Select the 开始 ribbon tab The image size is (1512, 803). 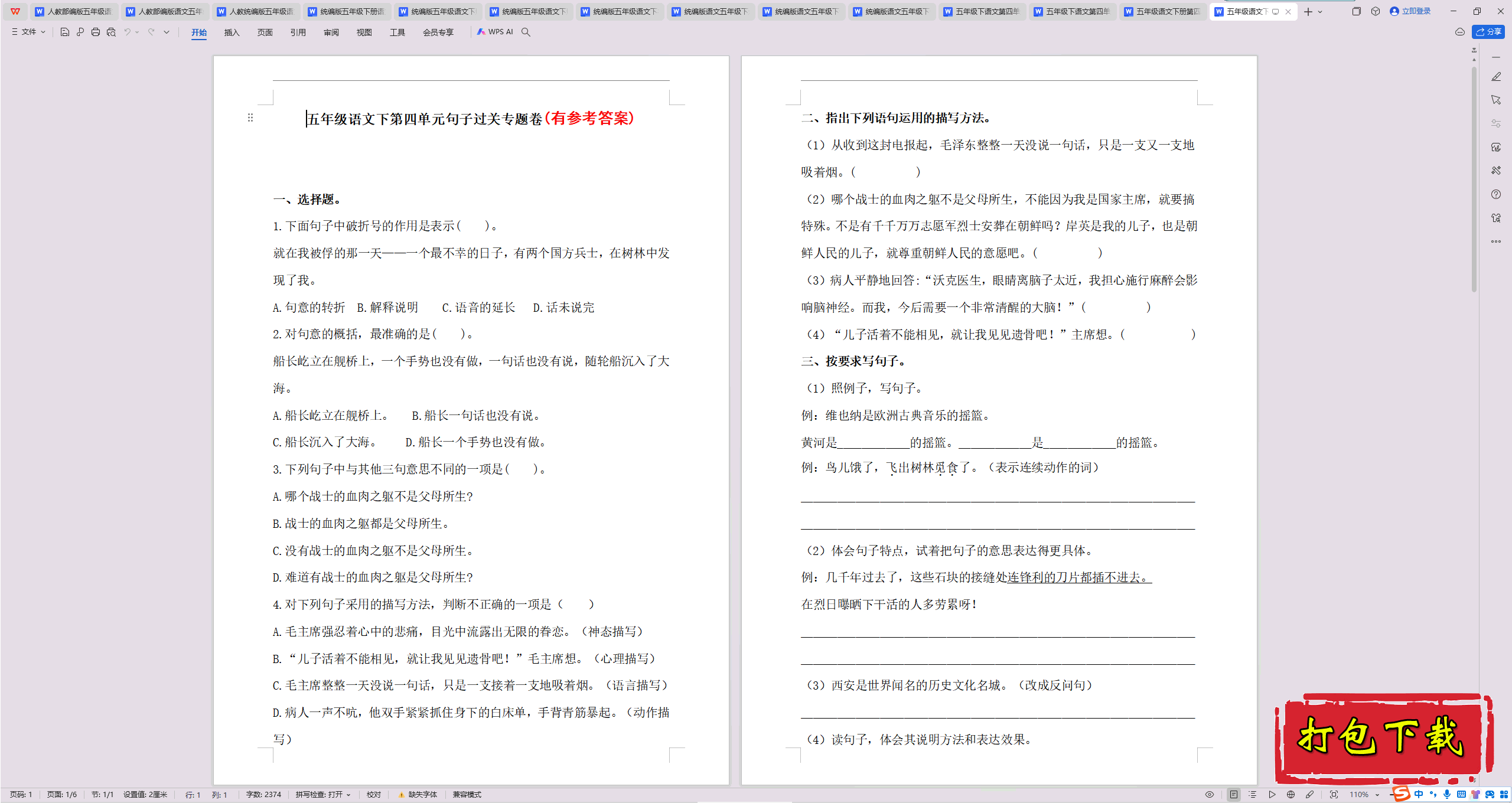[199, 32]
